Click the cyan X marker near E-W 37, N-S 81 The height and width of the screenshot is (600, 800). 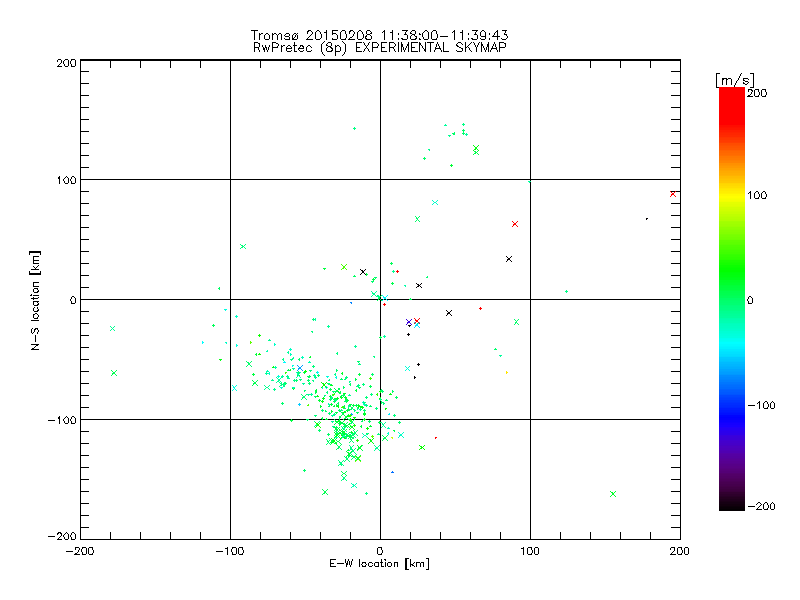[435, 203]
